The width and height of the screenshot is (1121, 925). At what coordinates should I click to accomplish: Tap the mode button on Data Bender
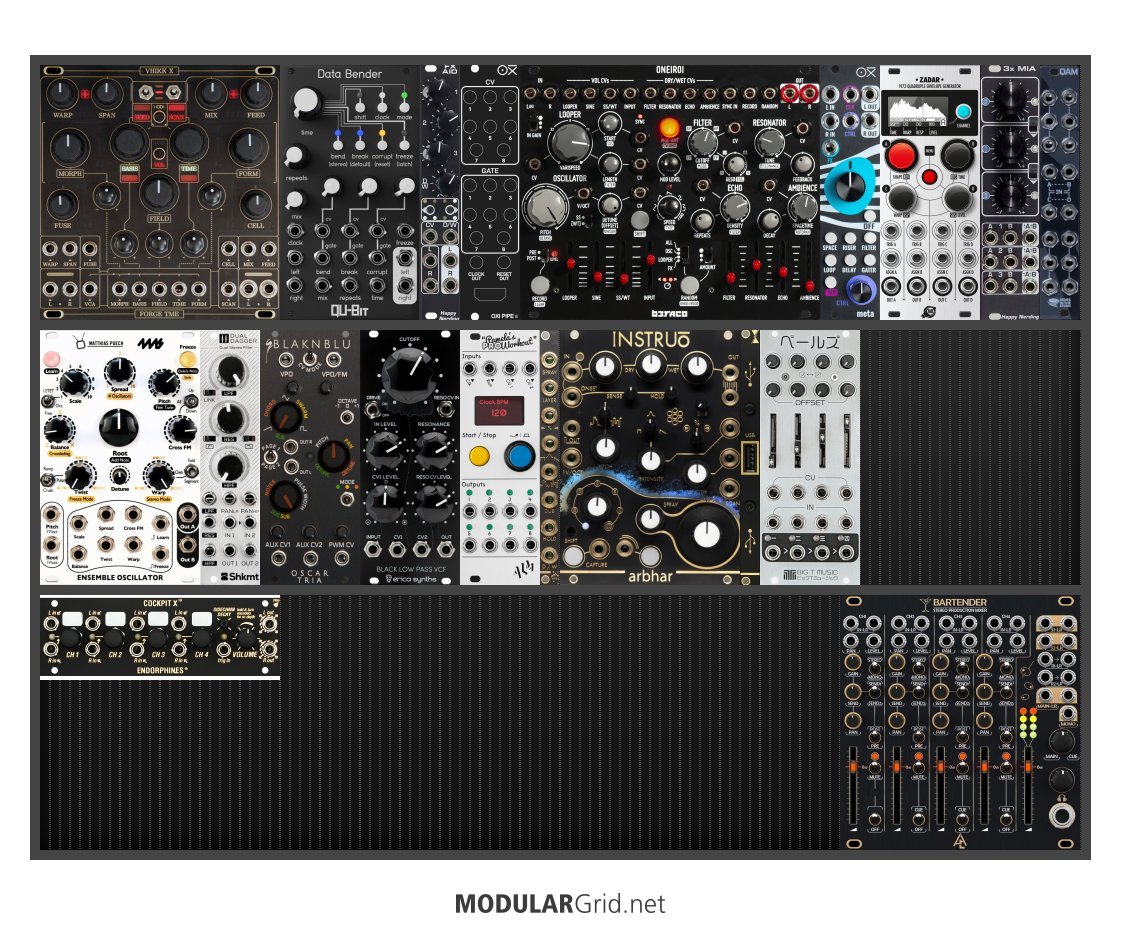click(405, 106)
